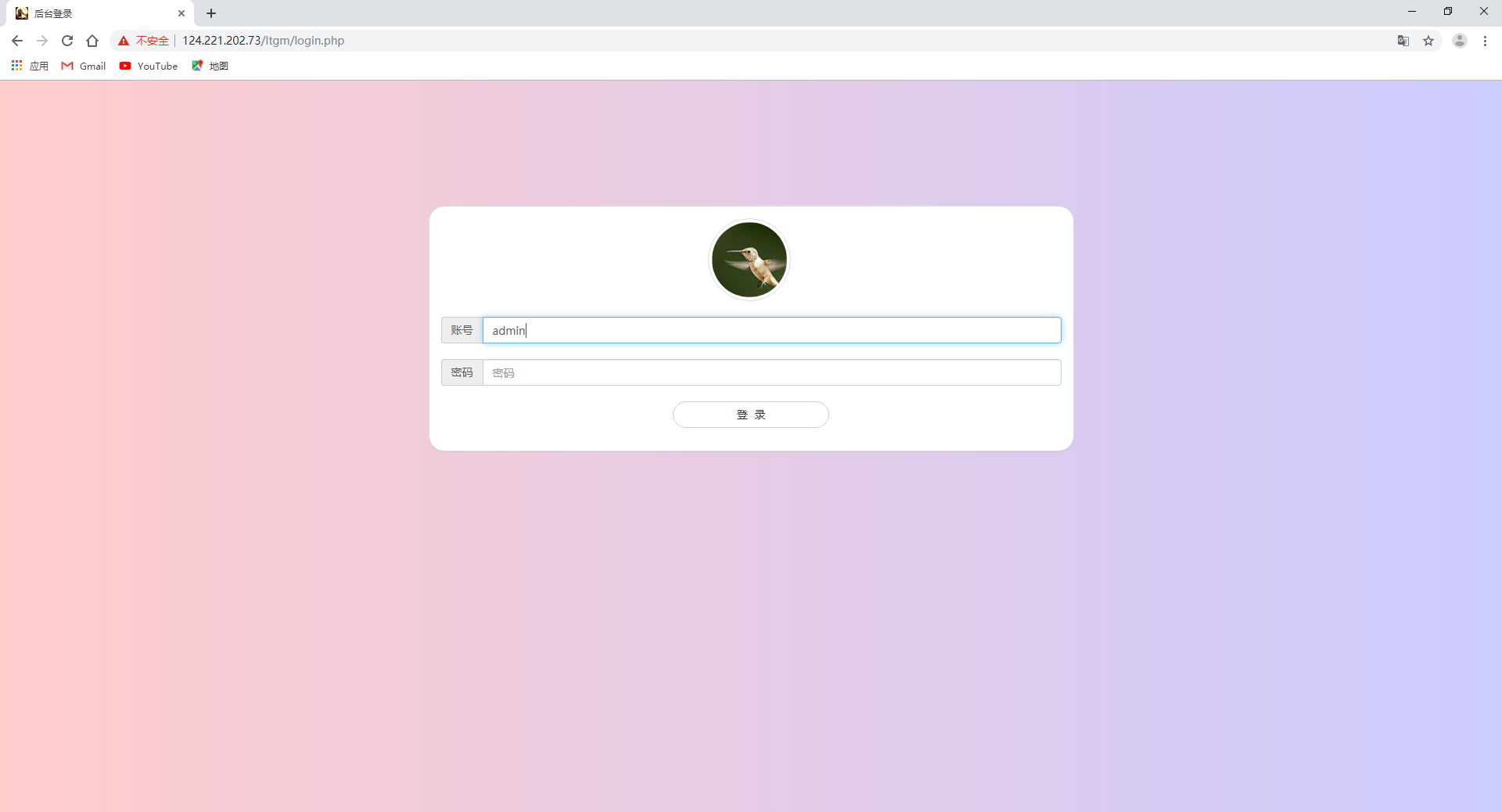Open the Gmail bookmark
Image resolution: width=1502 pixels, height=812 pixels.
(84, 66)
